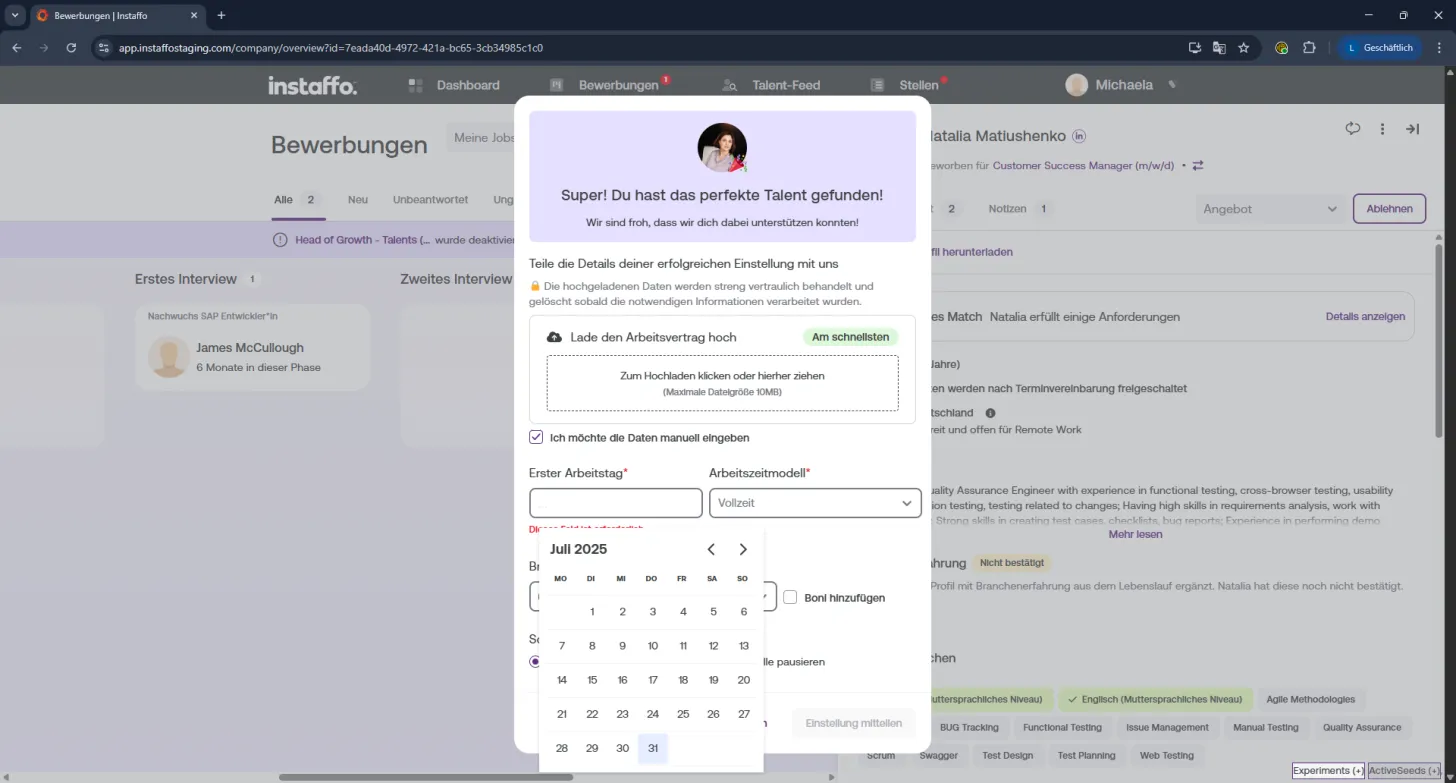Image resolution: width=1456 pixels, height=783 pixels.
Task: Select July 31 in the calendar
Action: click(653, 748)
